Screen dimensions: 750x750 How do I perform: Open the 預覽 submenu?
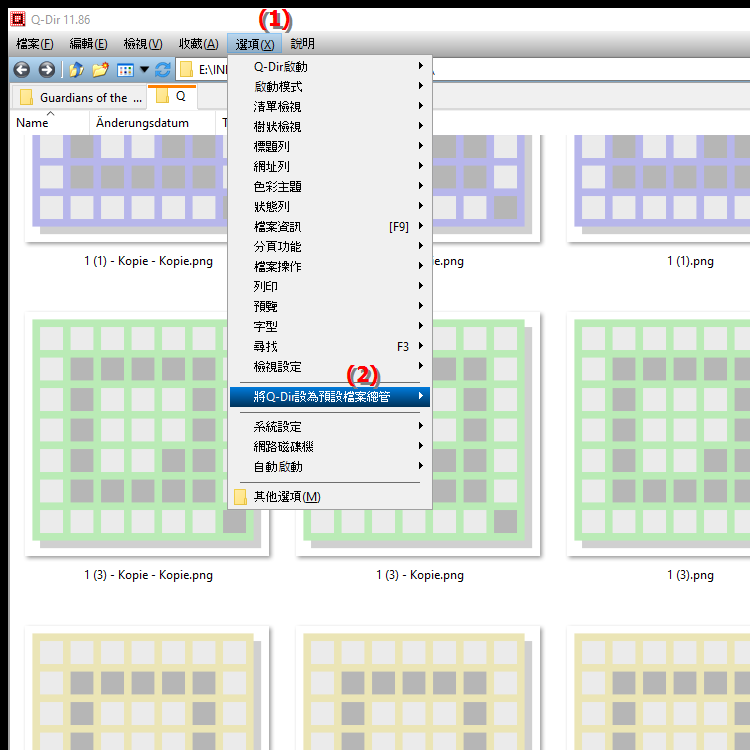pos(330,307)
